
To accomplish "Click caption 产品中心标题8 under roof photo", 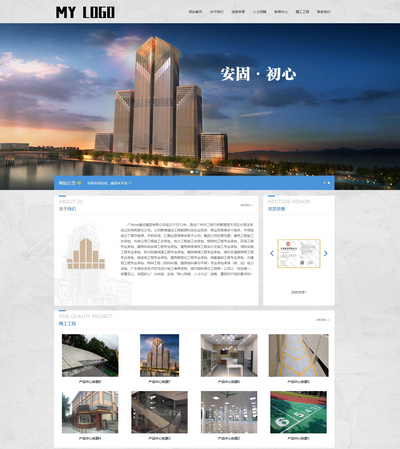I will (90, 382).
